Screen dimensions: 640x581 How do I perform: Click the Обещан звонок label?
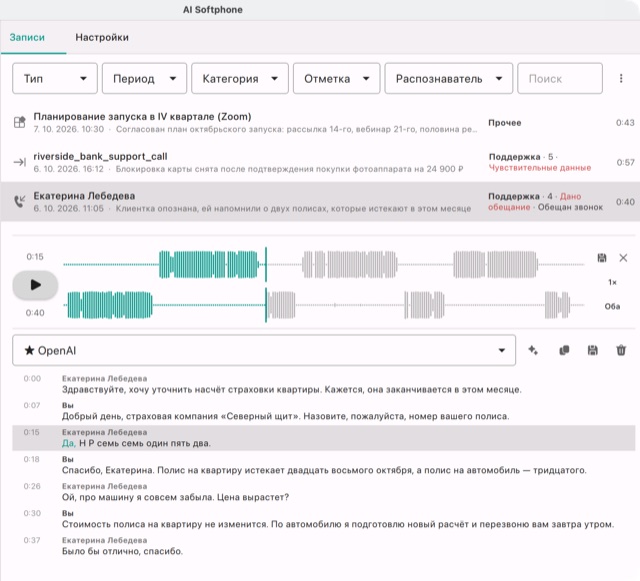point(570,207)
